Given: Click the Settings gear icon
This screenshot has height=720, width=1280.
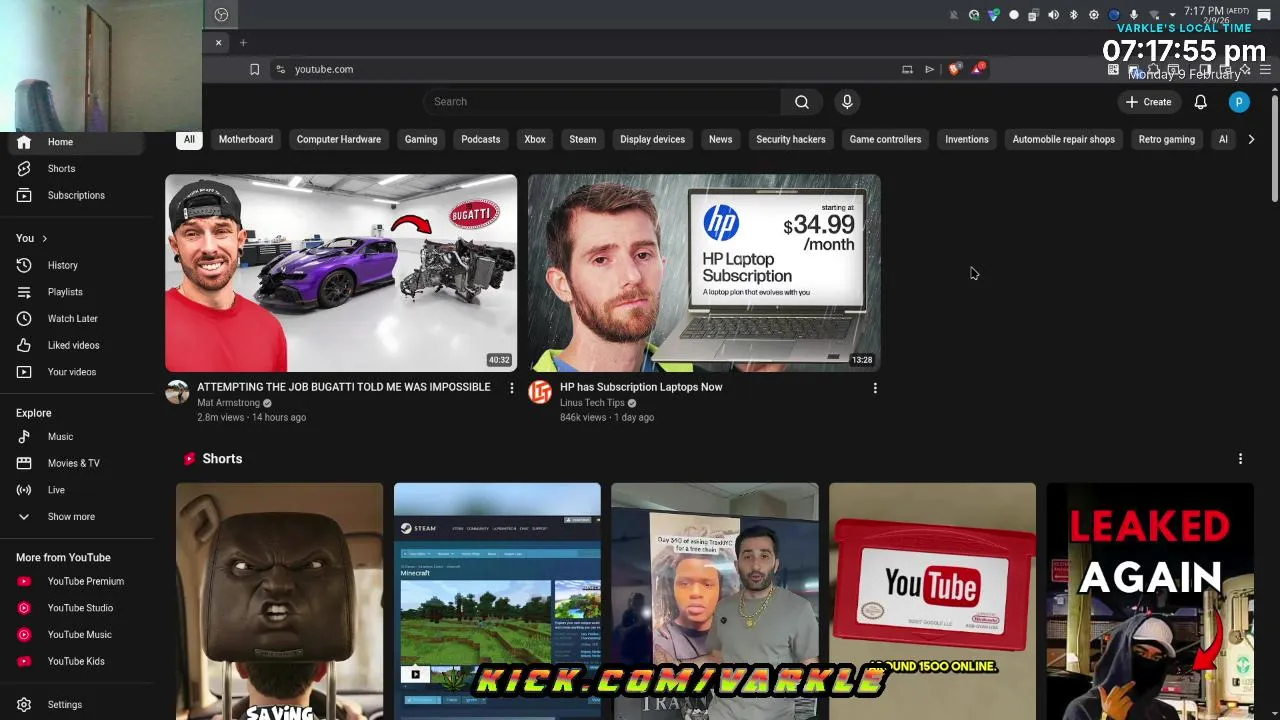Looking at the screenshot, I should (x=24, y=704).
